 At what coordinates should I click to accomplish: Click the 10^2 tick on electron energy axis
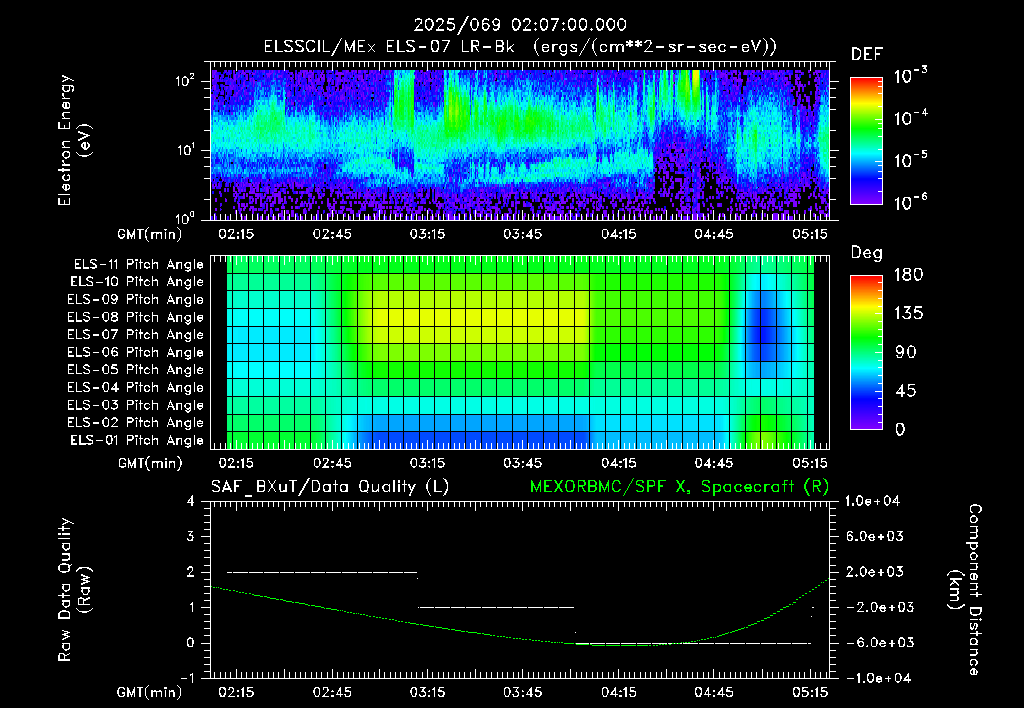click(x=185, y=81)
